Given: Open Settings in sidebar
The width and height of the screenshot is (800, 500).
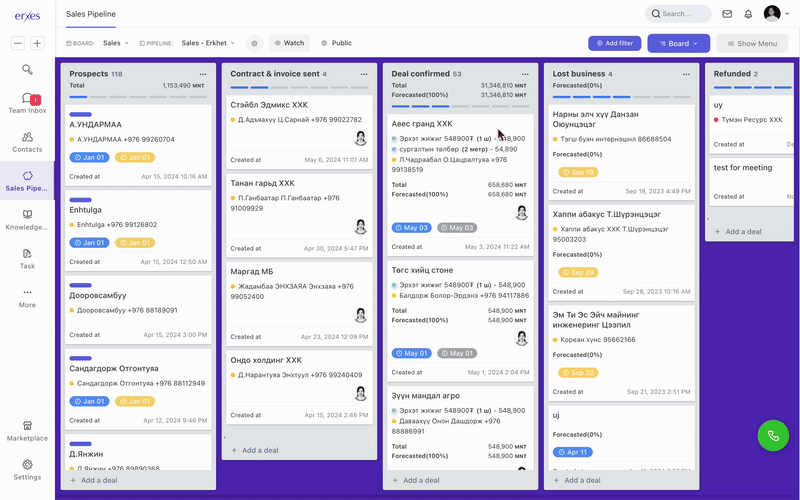Looking at the screenshot, I should coord(27,470).
